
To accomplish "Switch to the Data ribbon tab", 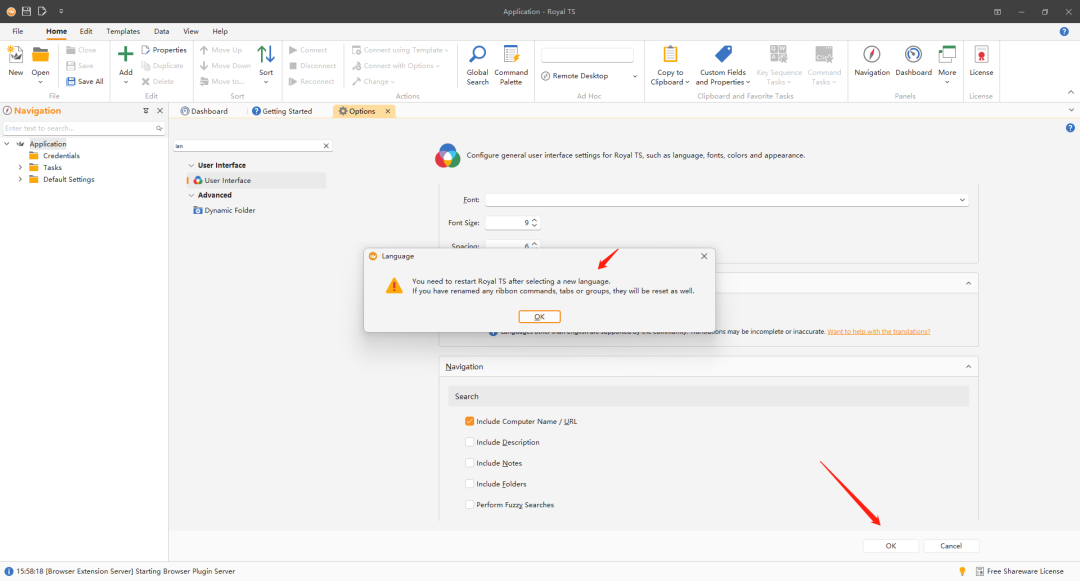I will point(161,32).
